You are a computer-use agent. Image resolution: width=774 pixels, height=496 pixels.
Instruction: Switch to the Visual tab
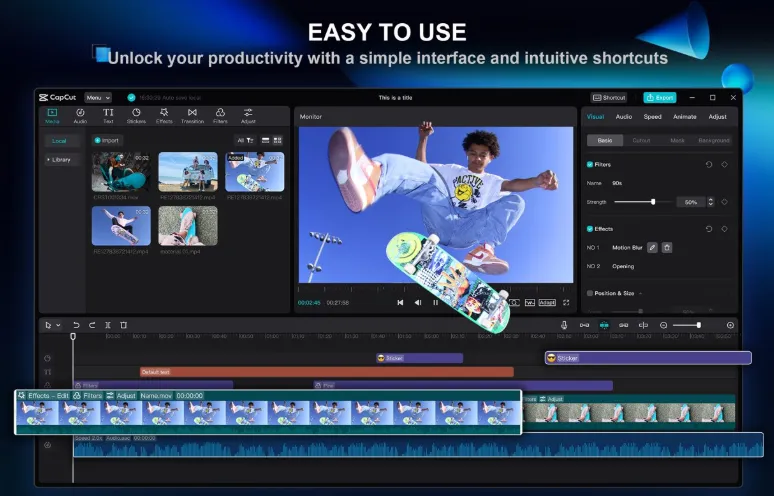pyautogui.click(x=595, y=117)
